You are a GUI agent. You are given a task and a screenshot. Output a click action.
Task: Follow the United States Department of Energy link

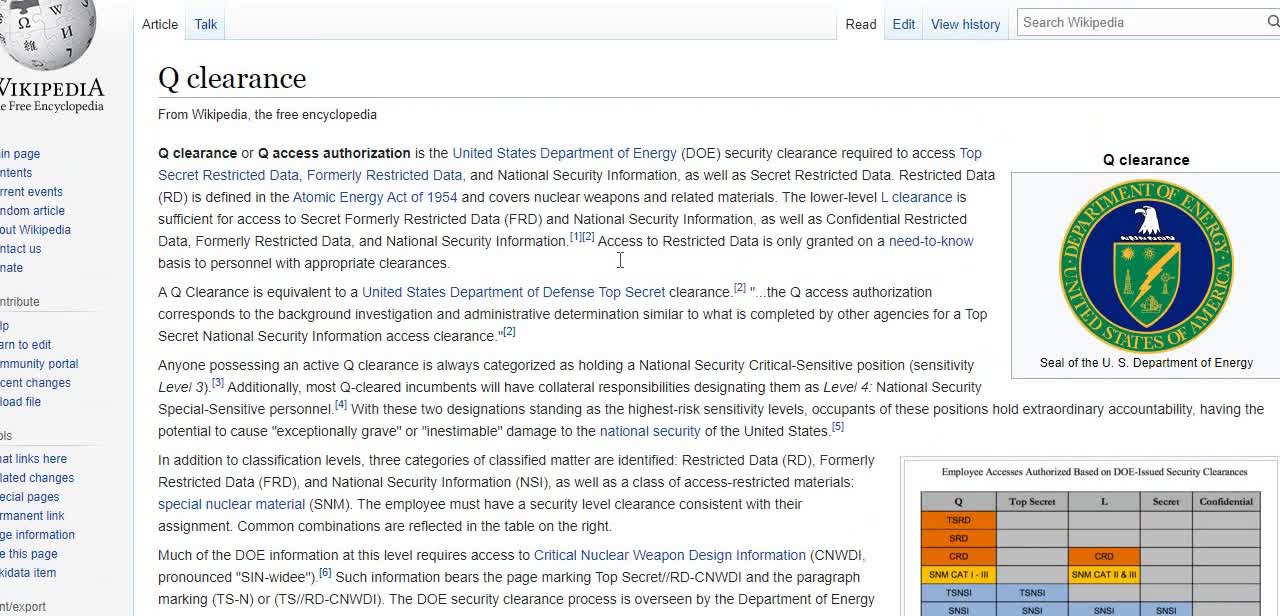pyautogui.click(x=565, y=153)
